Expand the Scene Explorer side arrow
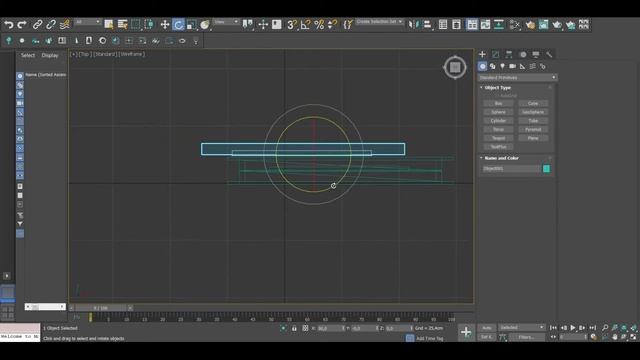The width and height of the screenshot is (640, 360). (7, 276)
